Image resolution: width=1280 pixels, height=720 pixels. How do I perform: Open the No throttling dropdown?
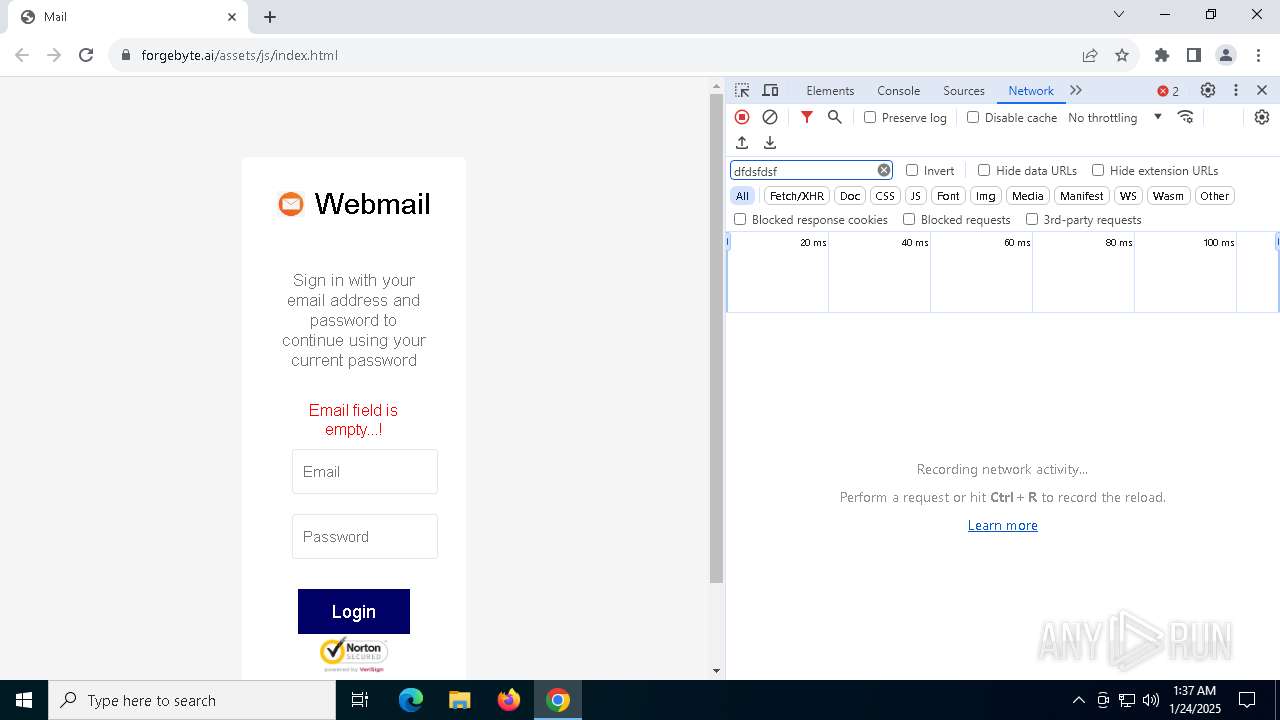1114,117
